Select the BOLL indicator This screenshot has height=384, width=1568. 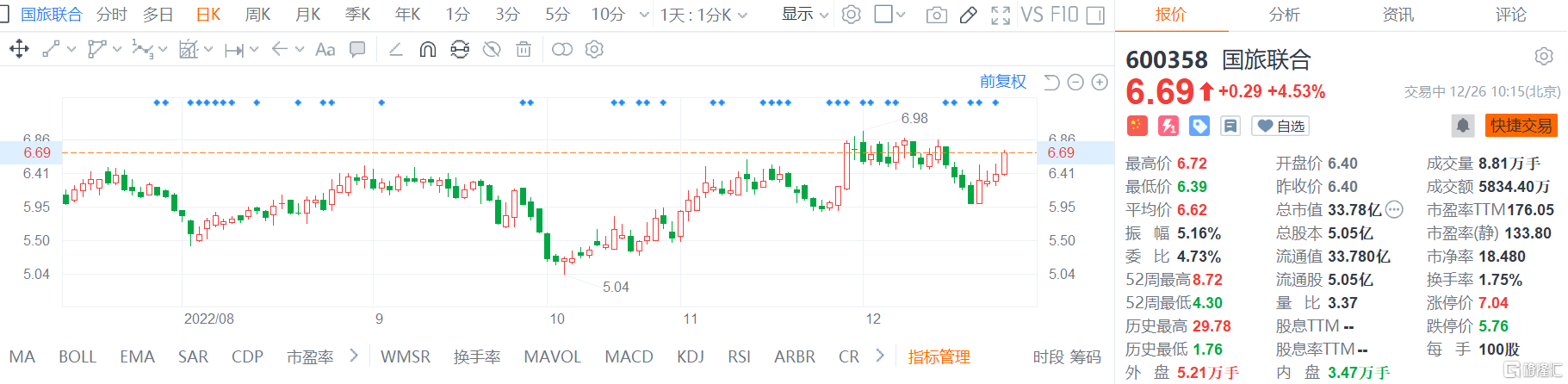click(77, 356)
